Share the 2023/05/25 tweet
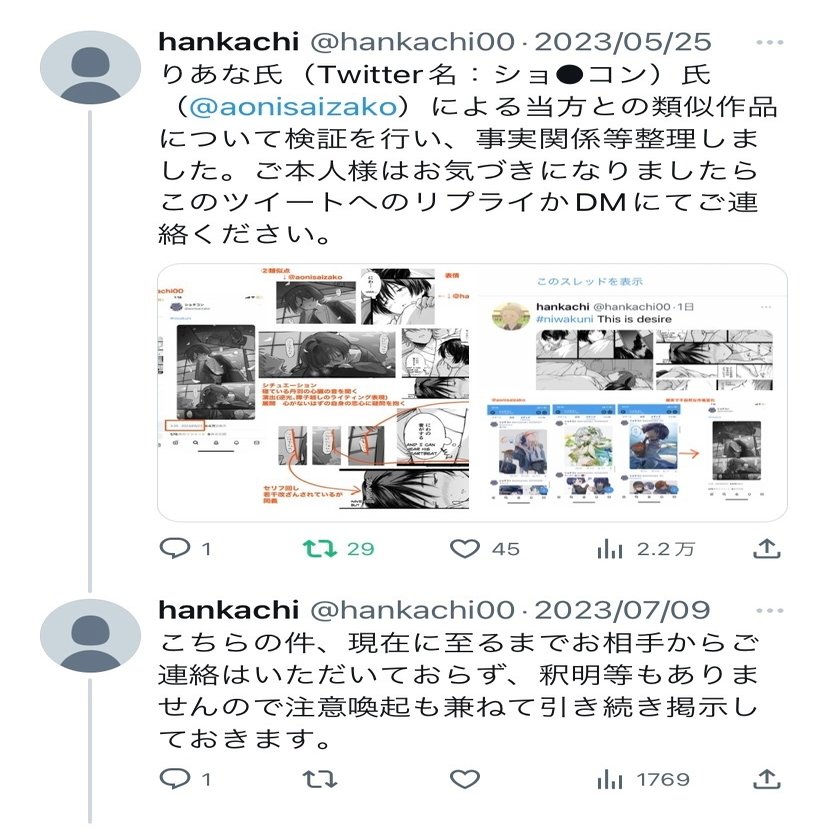This screenshot has height=828, width=828. click(x=766, y=549)
